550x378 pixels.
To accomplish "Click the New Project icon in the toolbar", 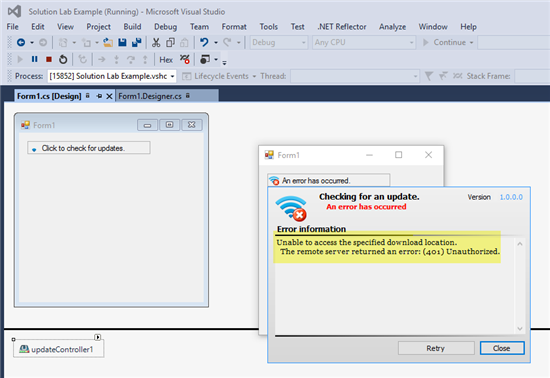I will (63, 43).
